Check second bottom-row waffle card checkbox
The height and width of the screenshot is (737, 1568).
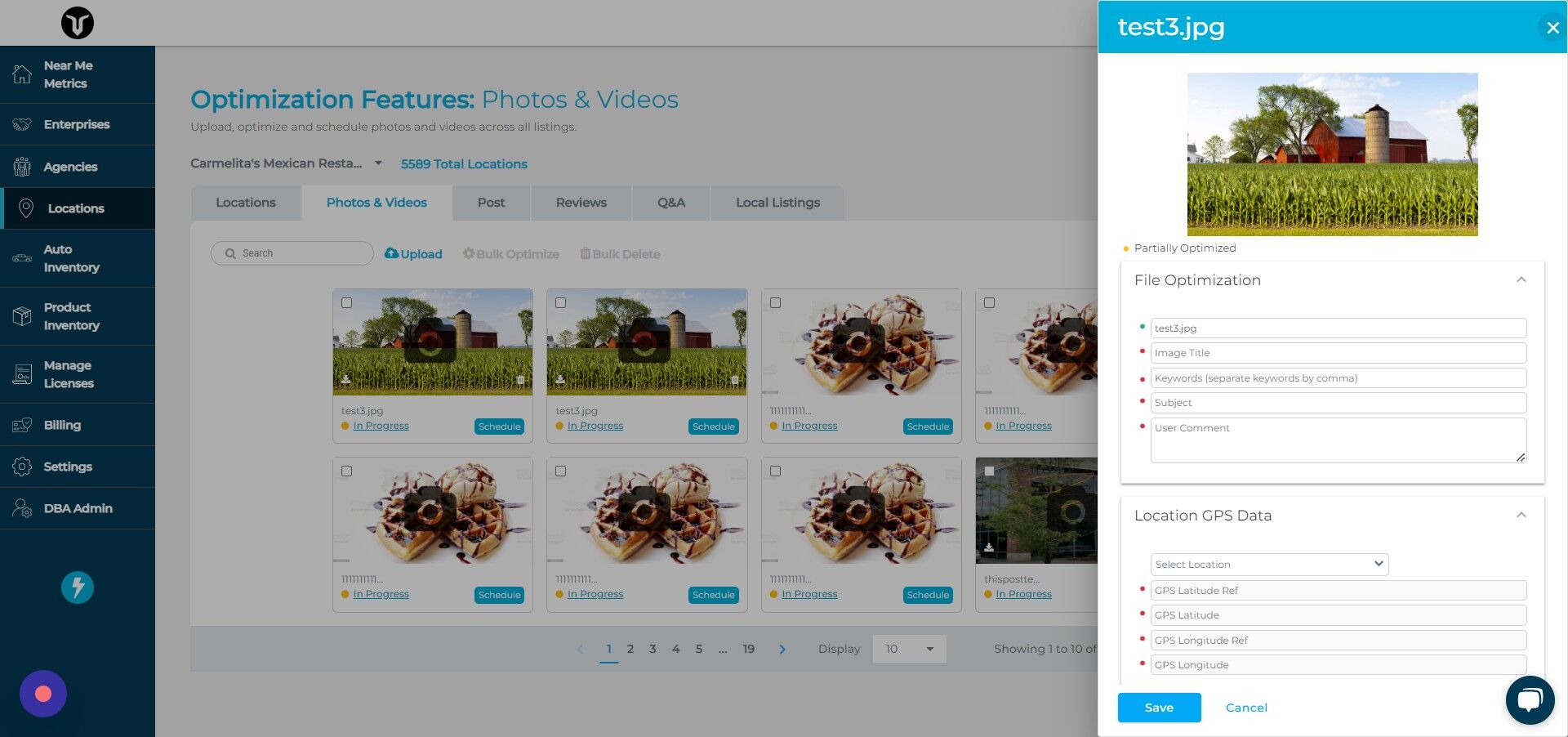click(x=560, y=471)
